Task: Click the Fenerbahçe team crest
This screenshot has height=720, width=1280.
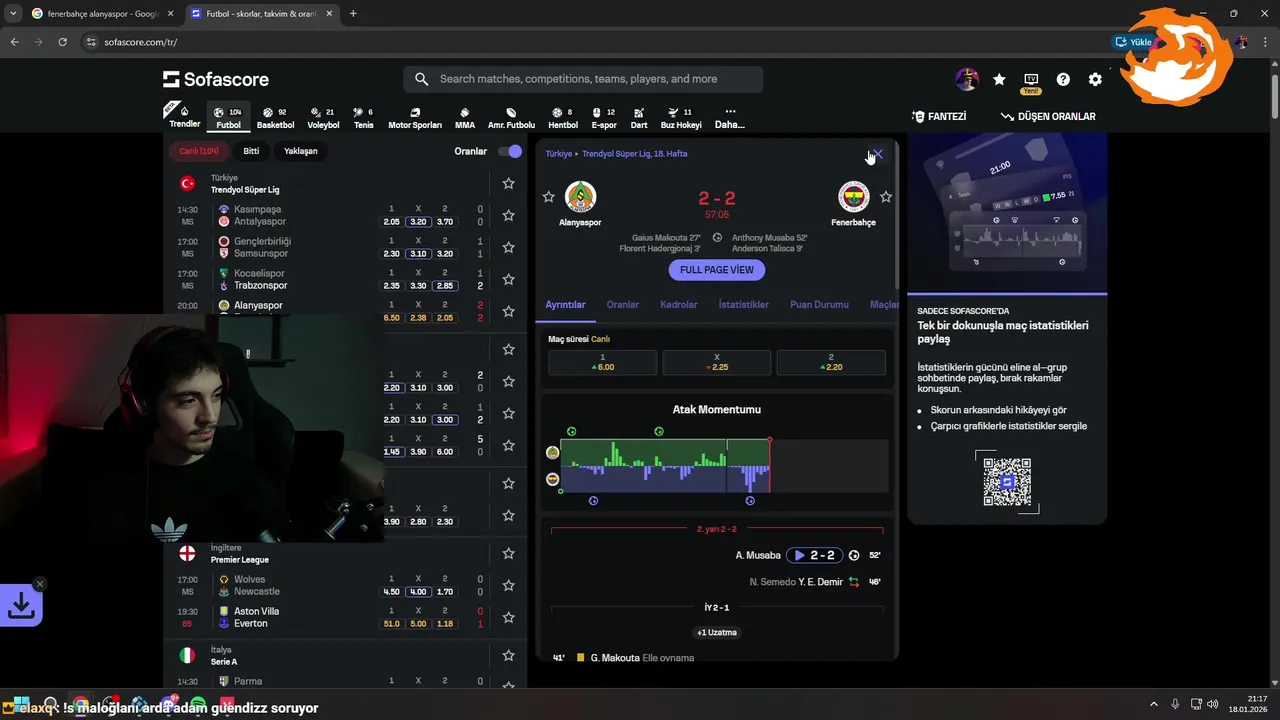Action: click(x=853, y=196)
